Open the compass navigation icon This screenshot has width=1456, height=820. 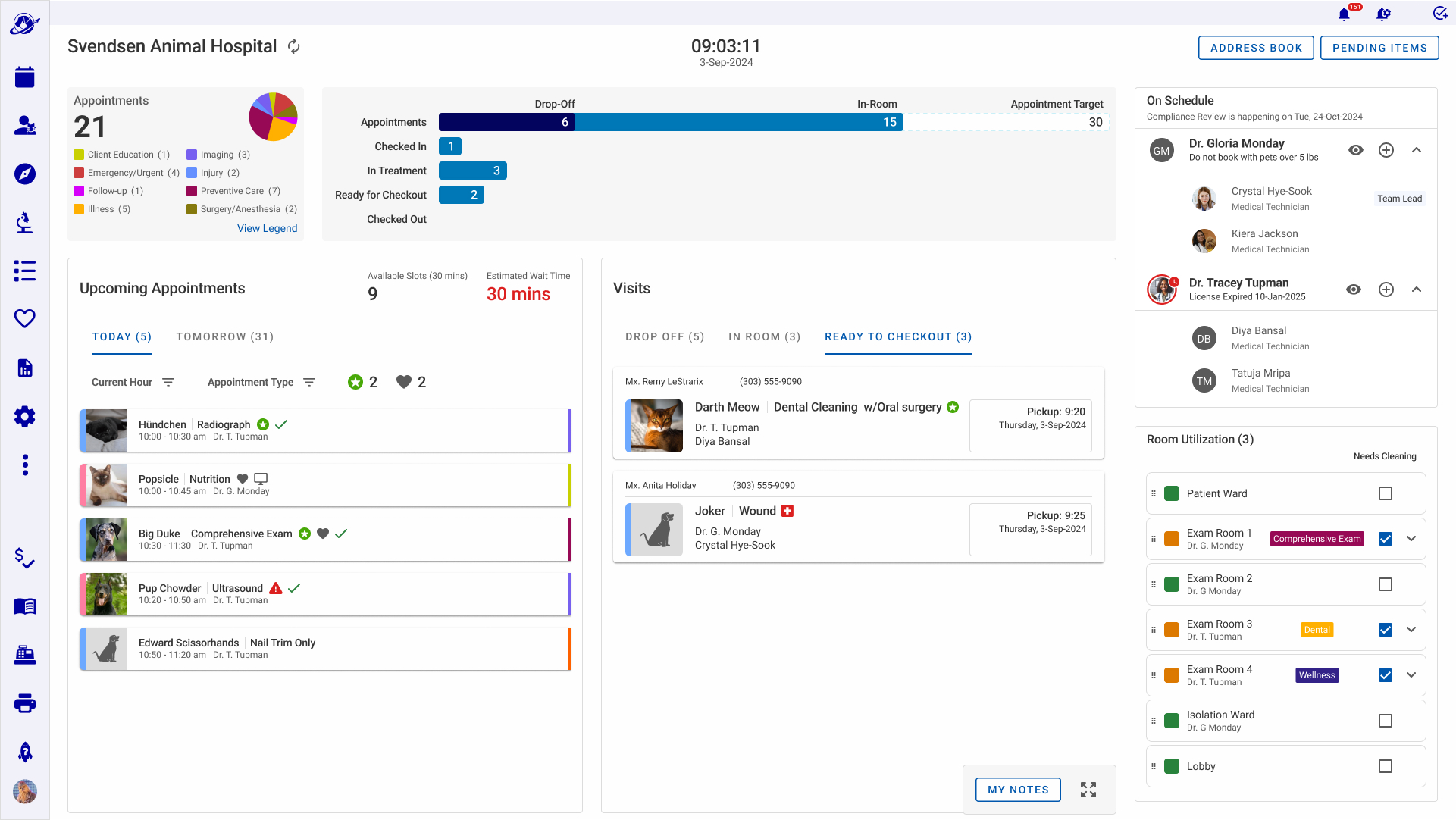(x=24, y=174)
